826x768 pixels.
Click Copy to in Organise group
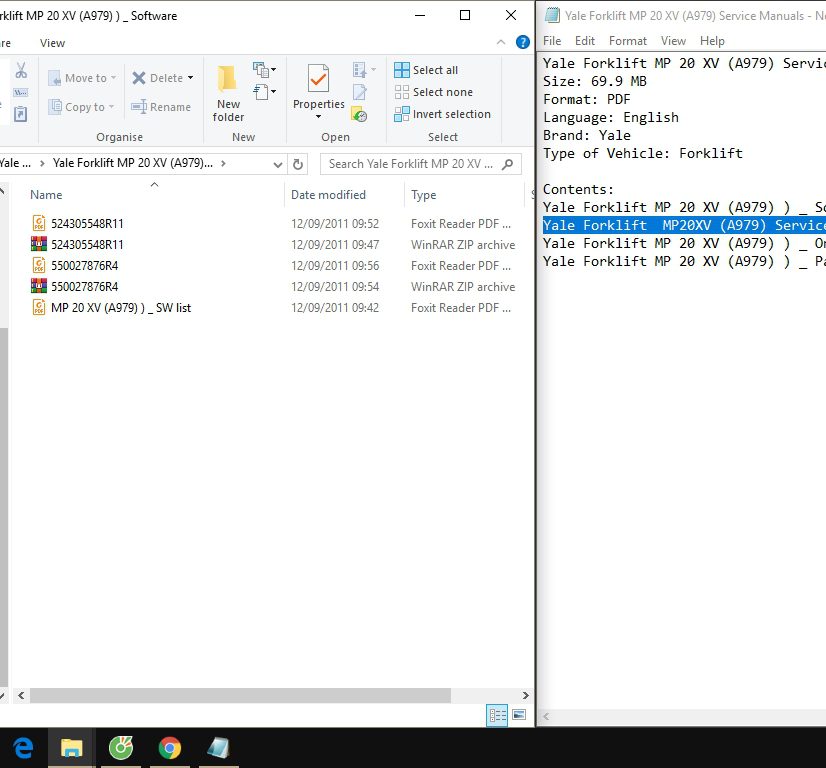pos(81,107)
